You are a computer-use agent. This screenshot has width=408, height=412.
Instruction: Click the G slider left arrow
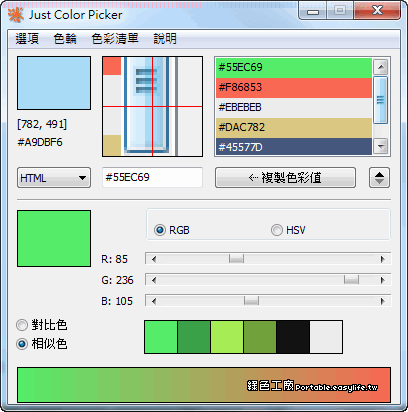point(154,280)
